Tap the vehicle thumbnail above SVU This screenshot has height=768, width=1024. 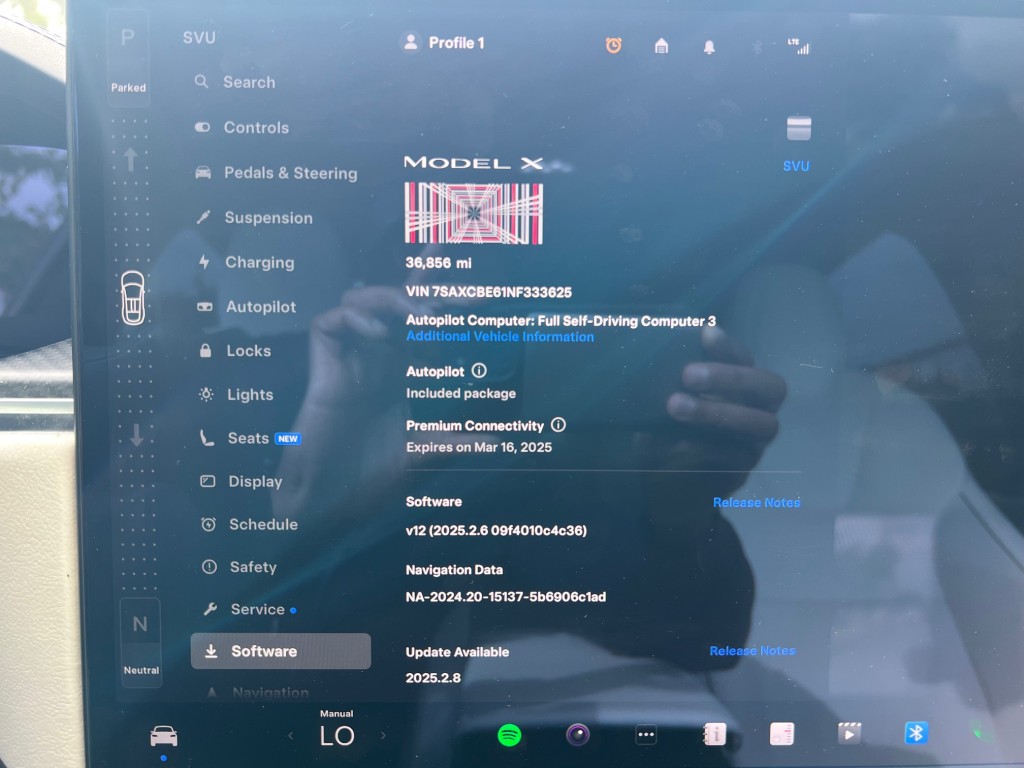[799, 129]
